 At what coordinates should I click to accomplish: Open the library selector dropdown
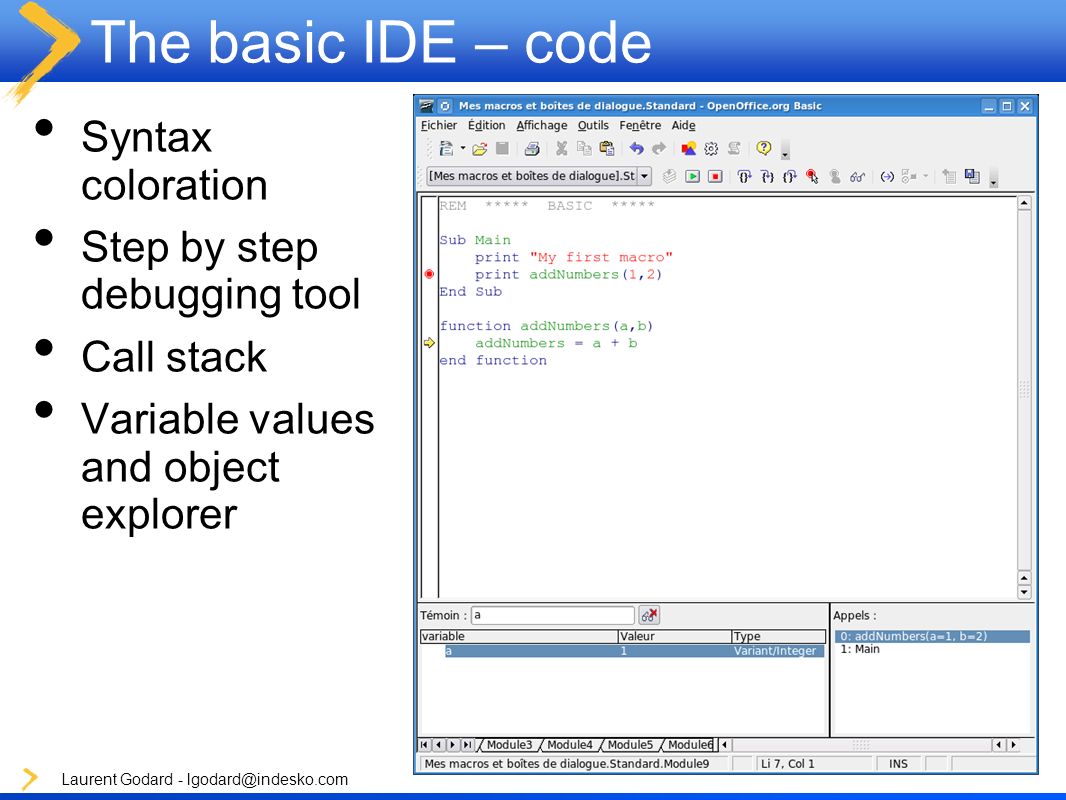click(644, 176)
